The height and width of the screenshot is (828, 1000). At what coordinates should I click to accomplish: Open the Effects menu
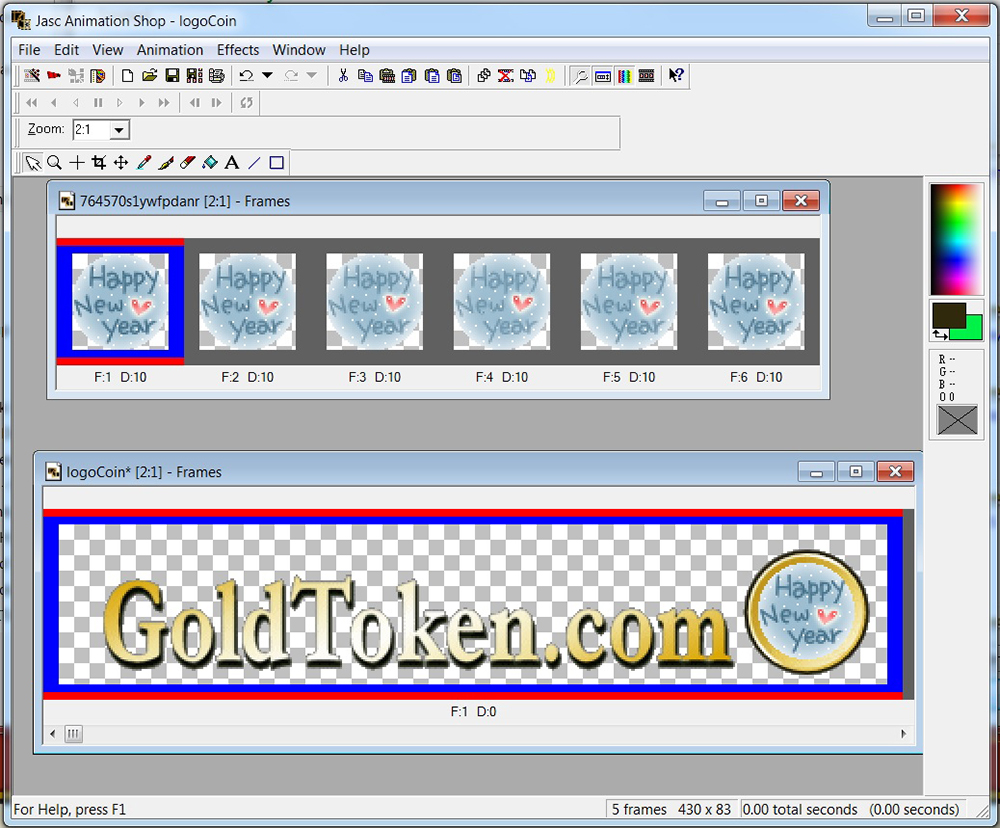coord(238,50)
